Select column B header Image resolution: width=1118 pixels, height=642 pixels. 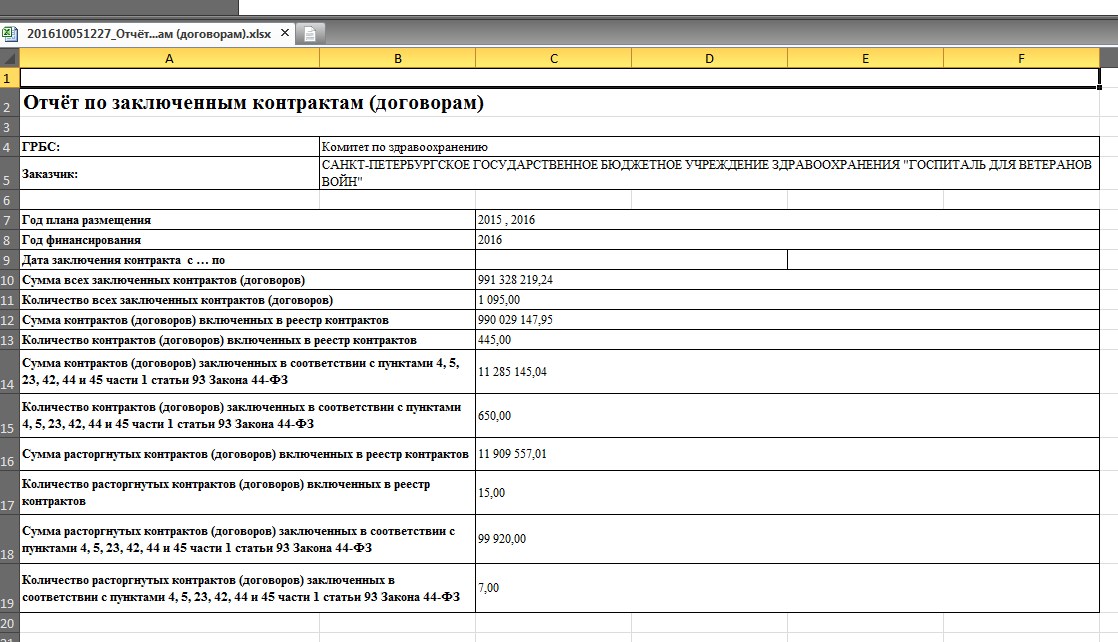coord(397,58)
